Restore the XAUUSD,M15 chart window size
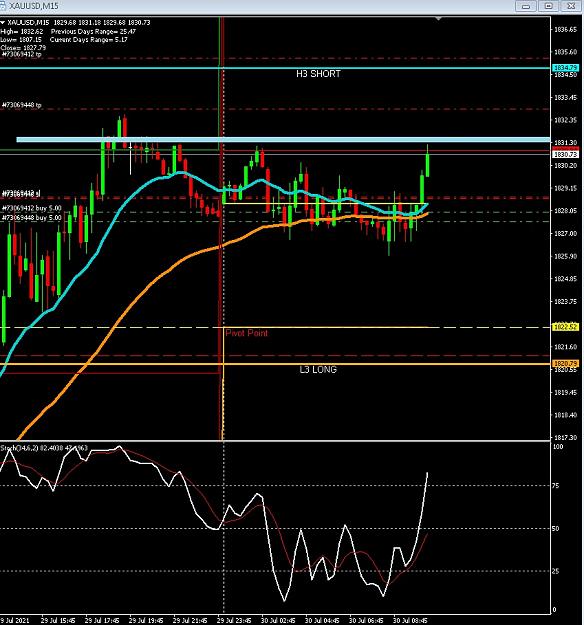584x625 pixels. point(549,6)
